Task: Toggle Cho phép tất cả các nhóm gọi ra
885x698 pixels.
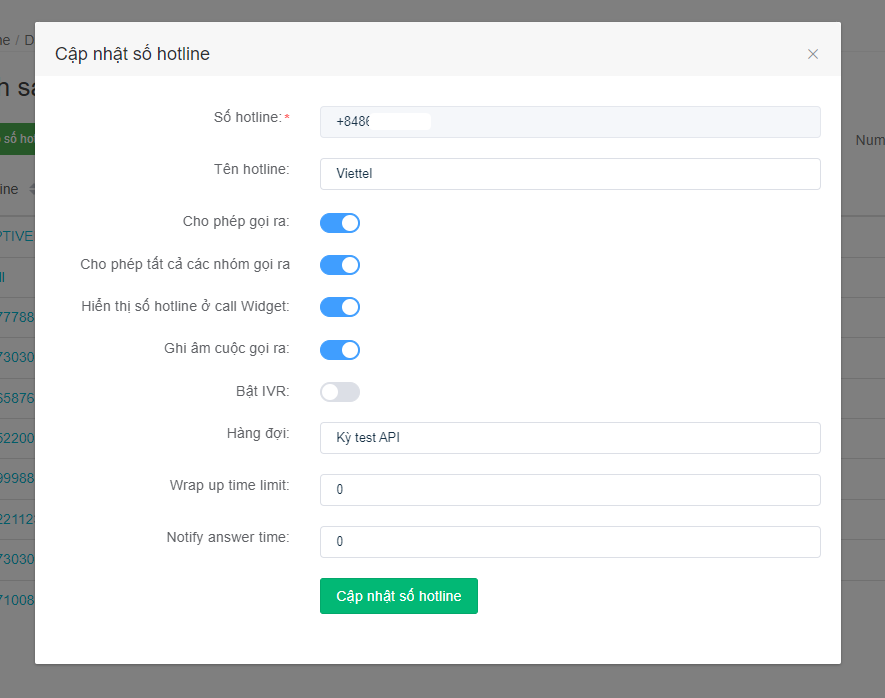Action: (340, 265)
